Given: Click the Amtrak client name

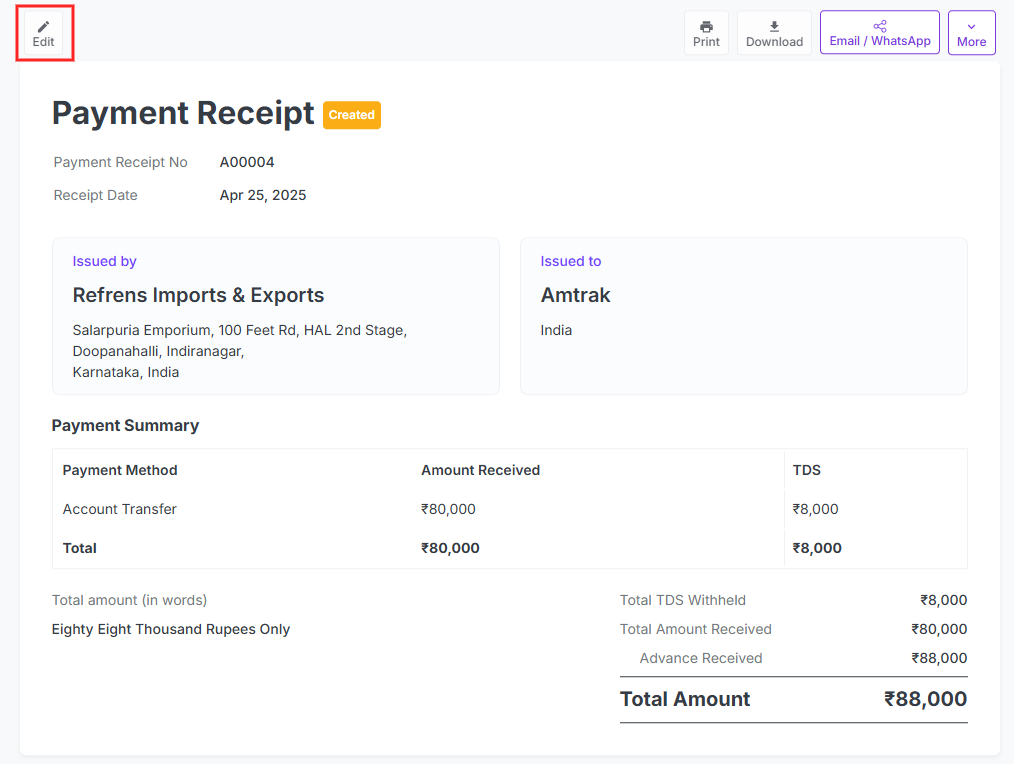Looking at the screenshot, I should (576, 295).
